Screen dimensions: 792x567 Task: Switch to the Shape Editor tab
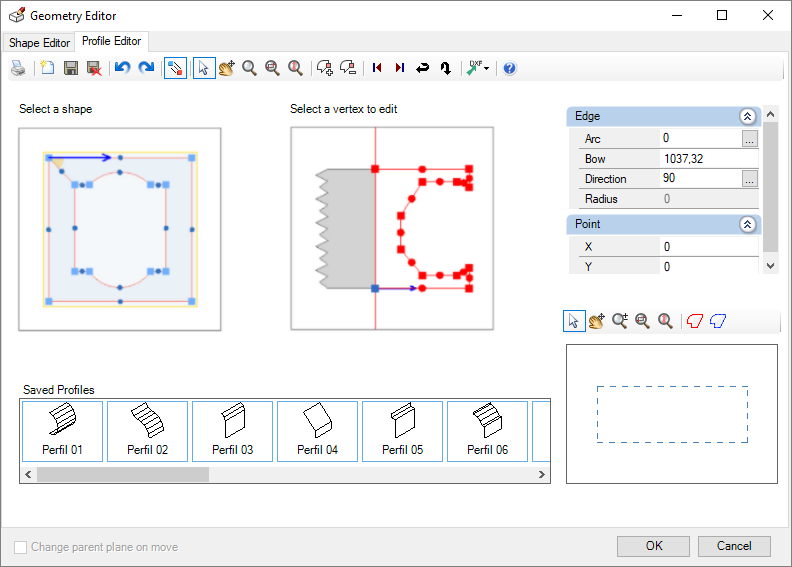tap(40, 43)
